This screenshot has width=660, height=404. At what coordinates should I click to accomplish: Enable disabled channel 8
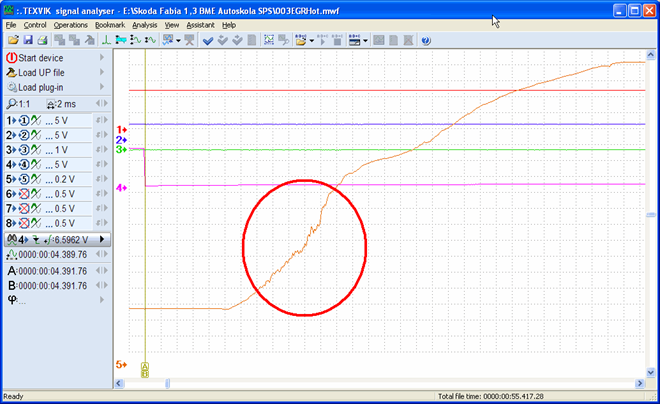pyautogui.click(x=24, y=223)
